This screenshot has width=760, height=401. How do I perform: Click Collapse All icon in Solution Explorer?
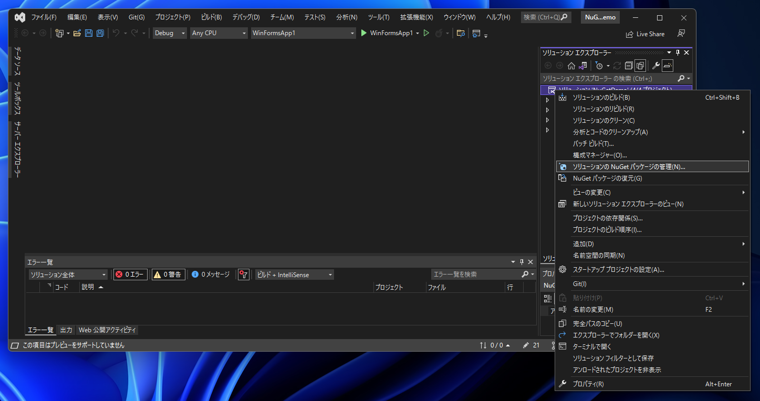629,66
